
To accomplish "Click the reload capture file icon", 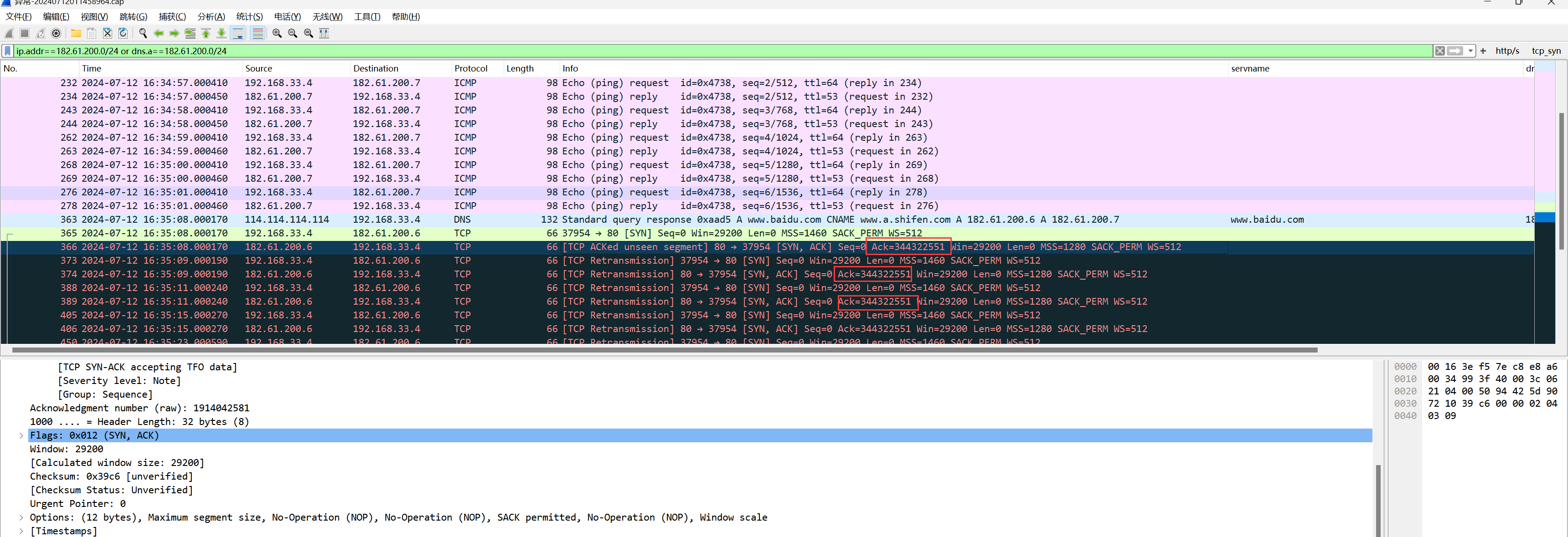I will pos(123,33).
